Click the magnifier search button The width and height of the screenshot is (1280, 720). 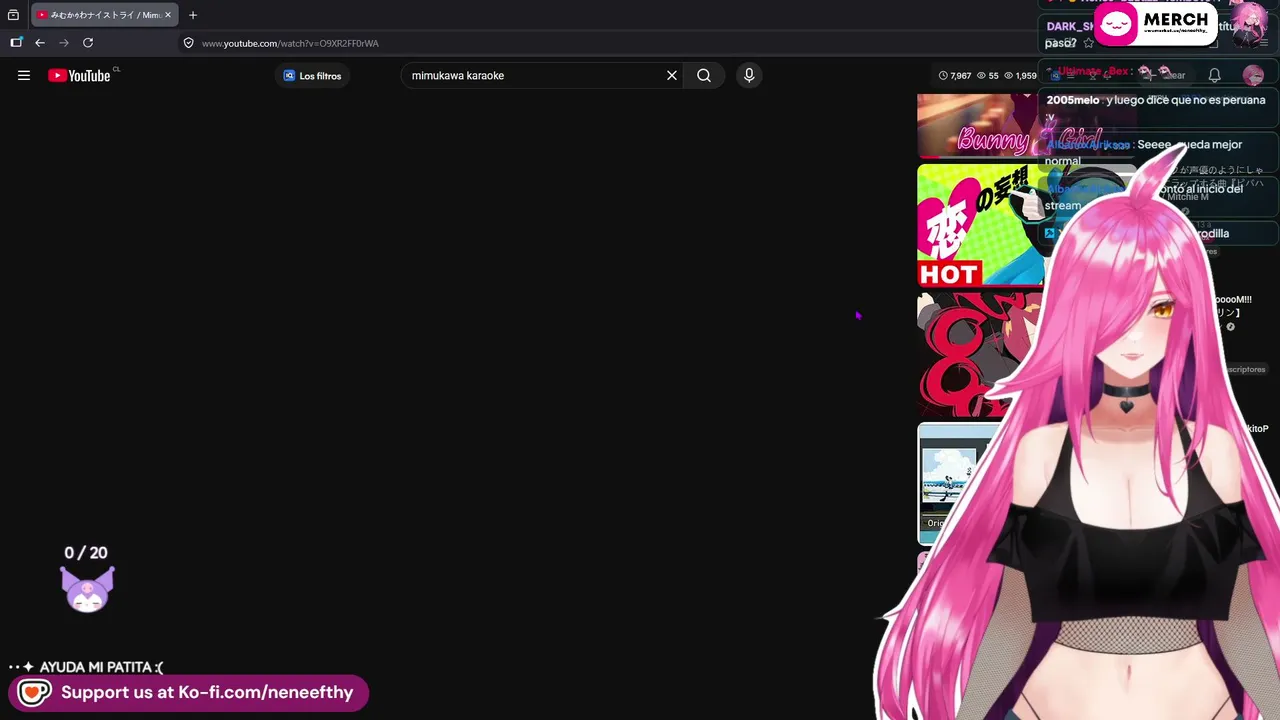click(704, 75)
